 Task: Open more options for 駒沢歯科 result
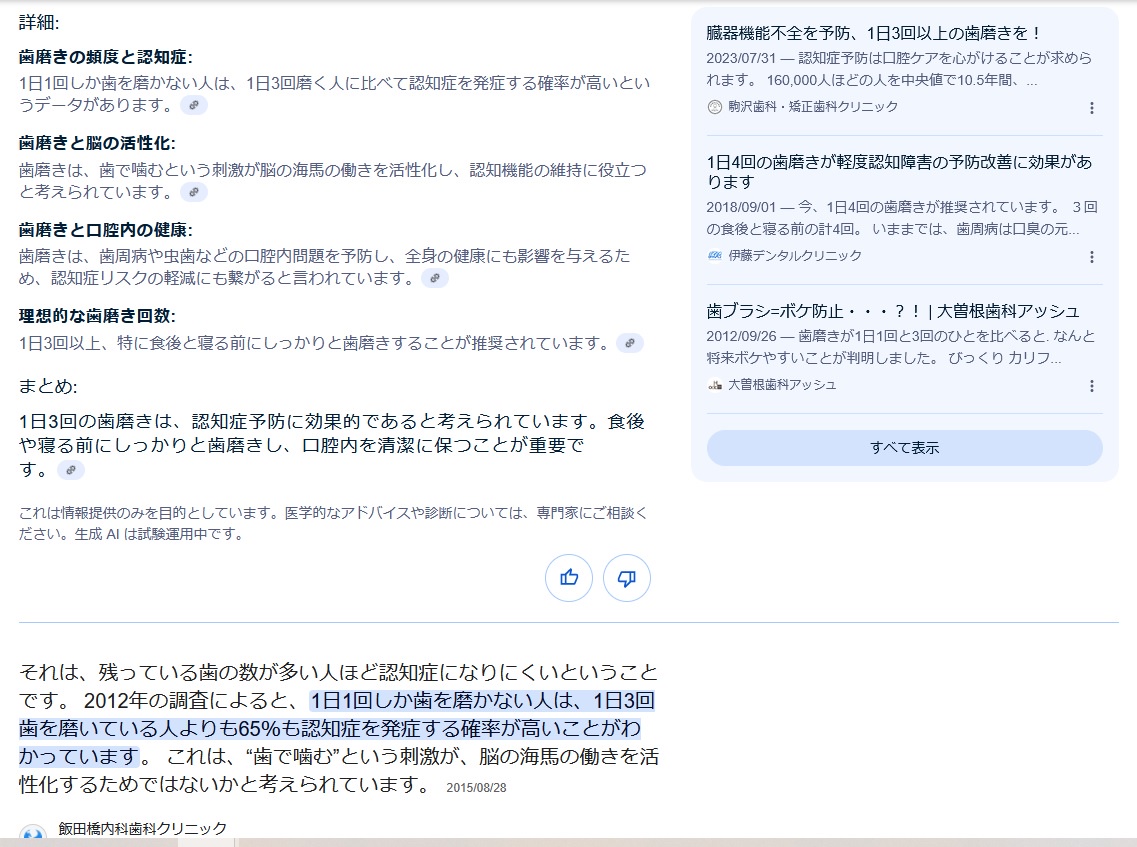click(1091, 108)
